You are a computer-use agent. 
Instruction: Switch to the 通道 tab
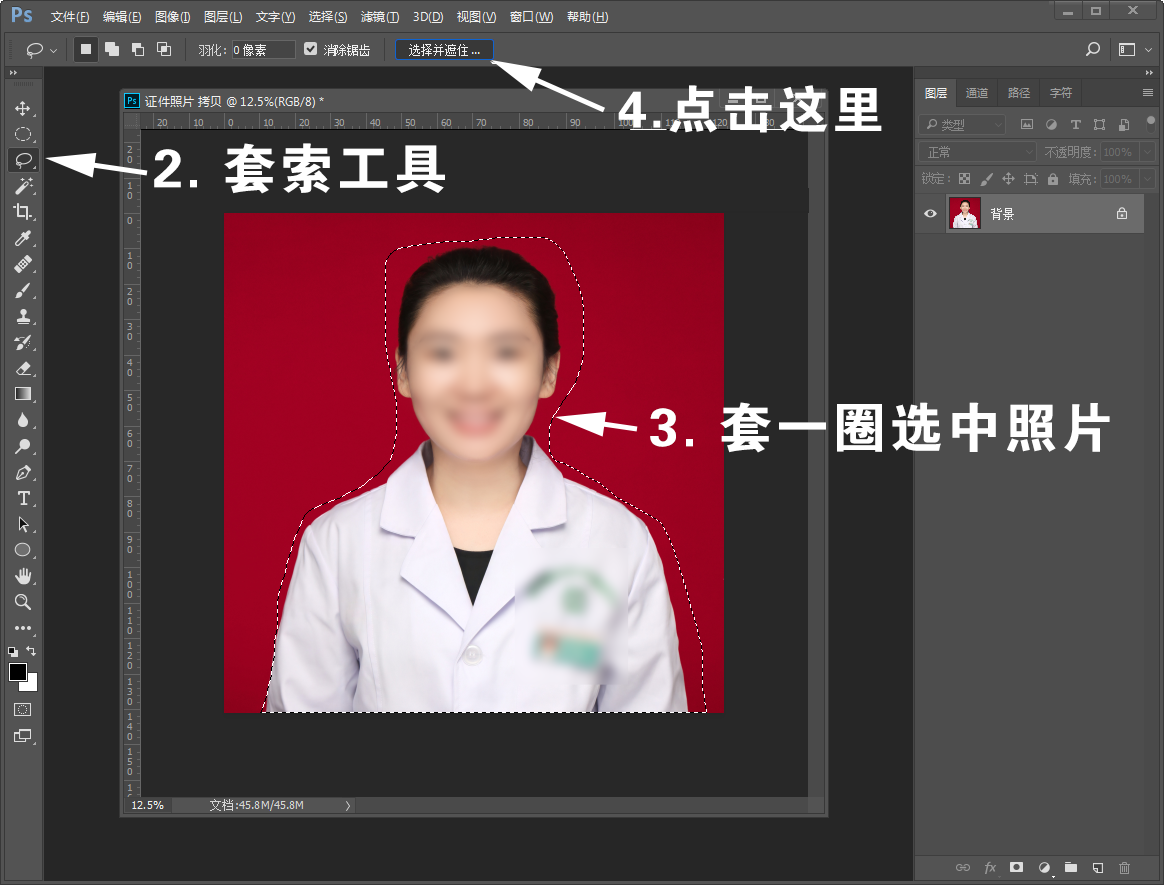click(x=976, y=93)
